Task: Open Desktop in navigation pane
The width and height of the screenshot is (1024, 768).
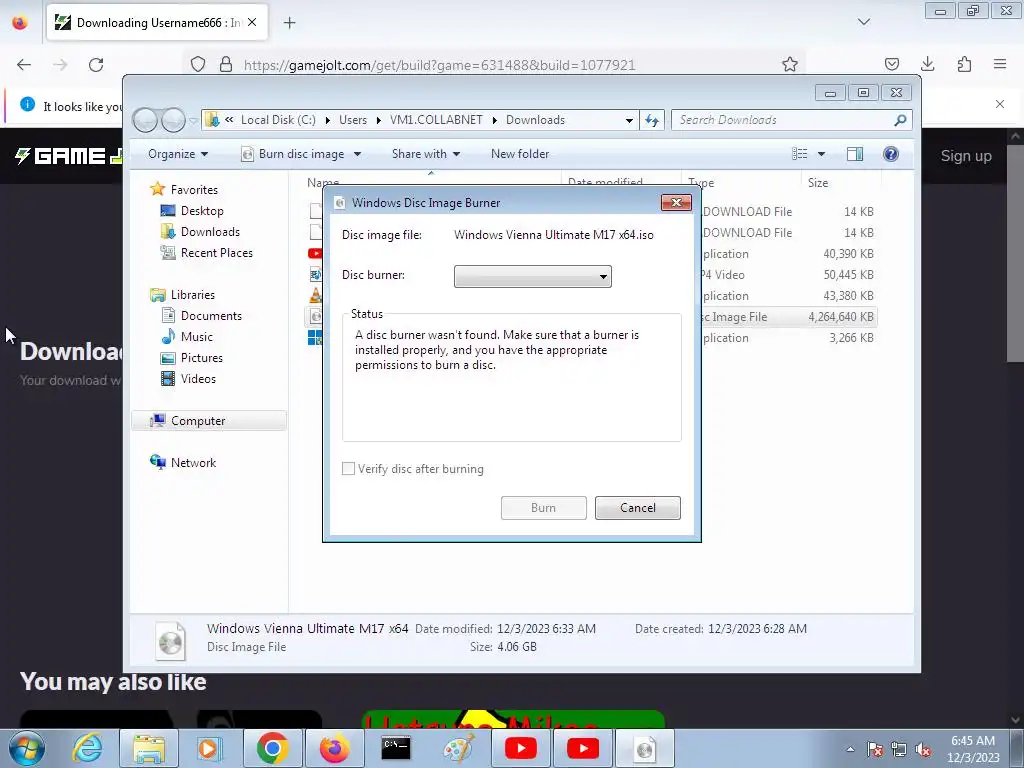Action: [202, 211]
